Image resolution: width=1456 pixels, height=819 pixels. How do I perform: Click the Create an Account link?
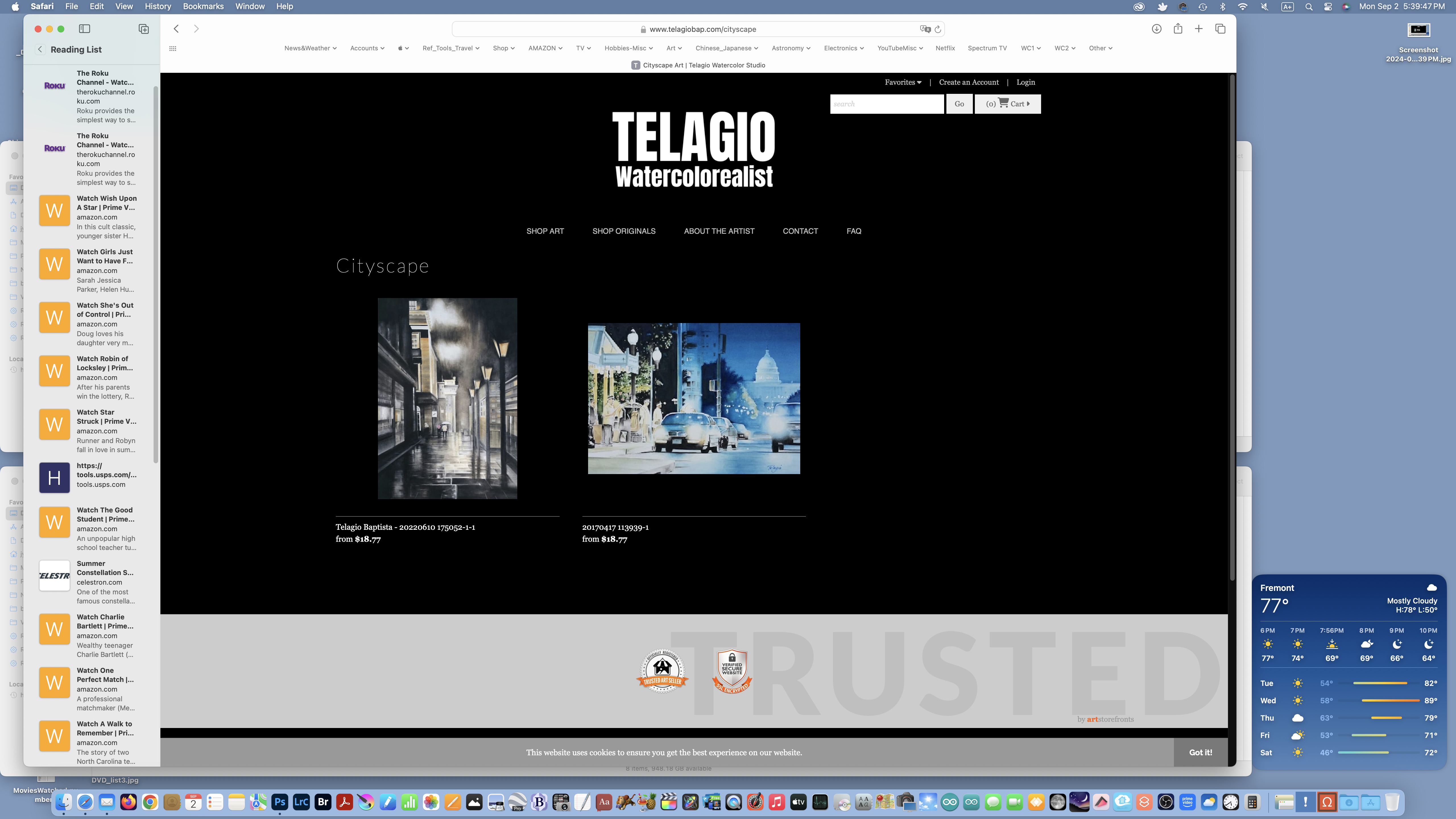click(968, 82)
